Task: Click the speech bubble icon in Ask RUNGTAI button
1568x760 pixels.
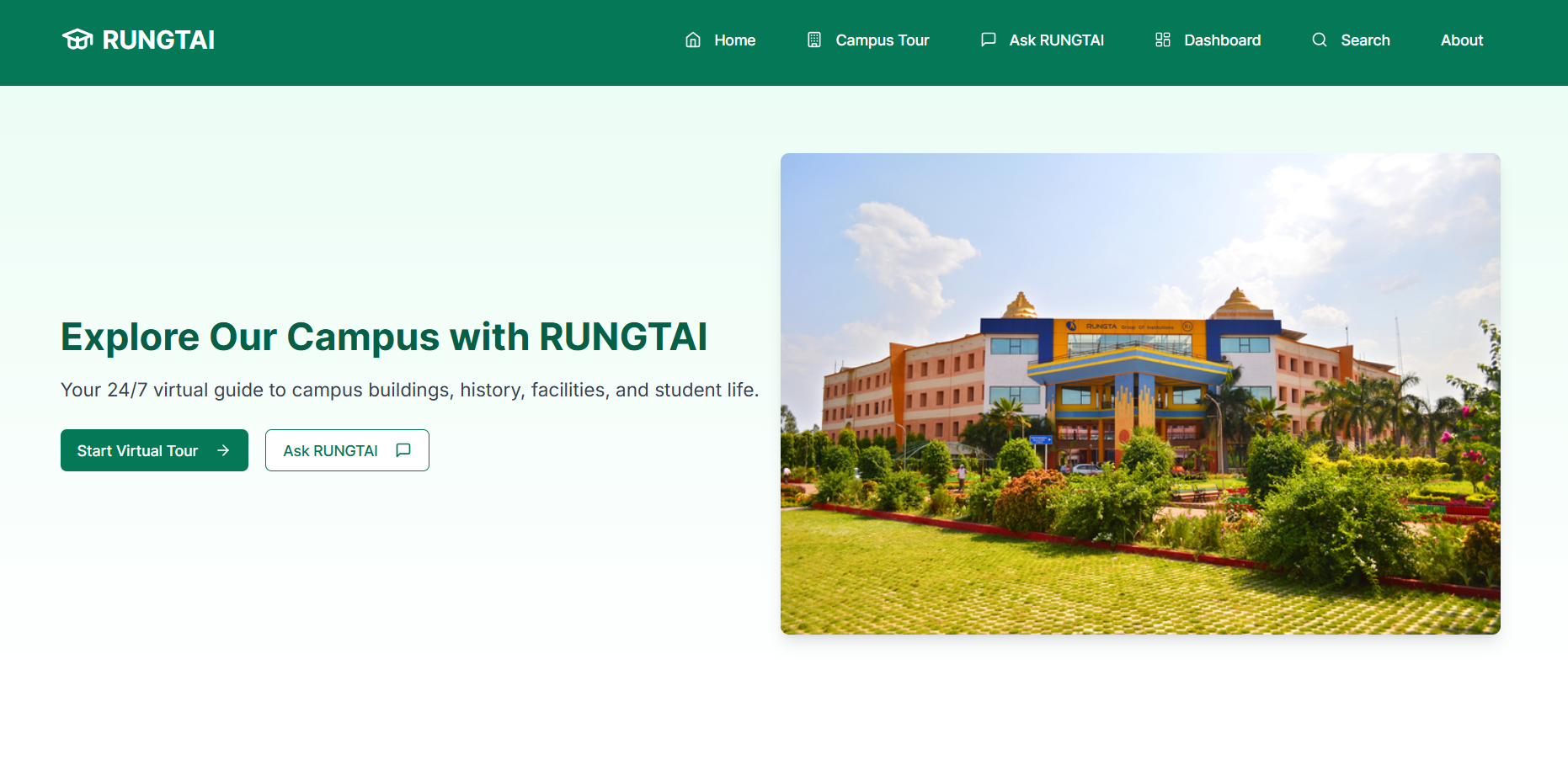Action: [x=402, y=450]
